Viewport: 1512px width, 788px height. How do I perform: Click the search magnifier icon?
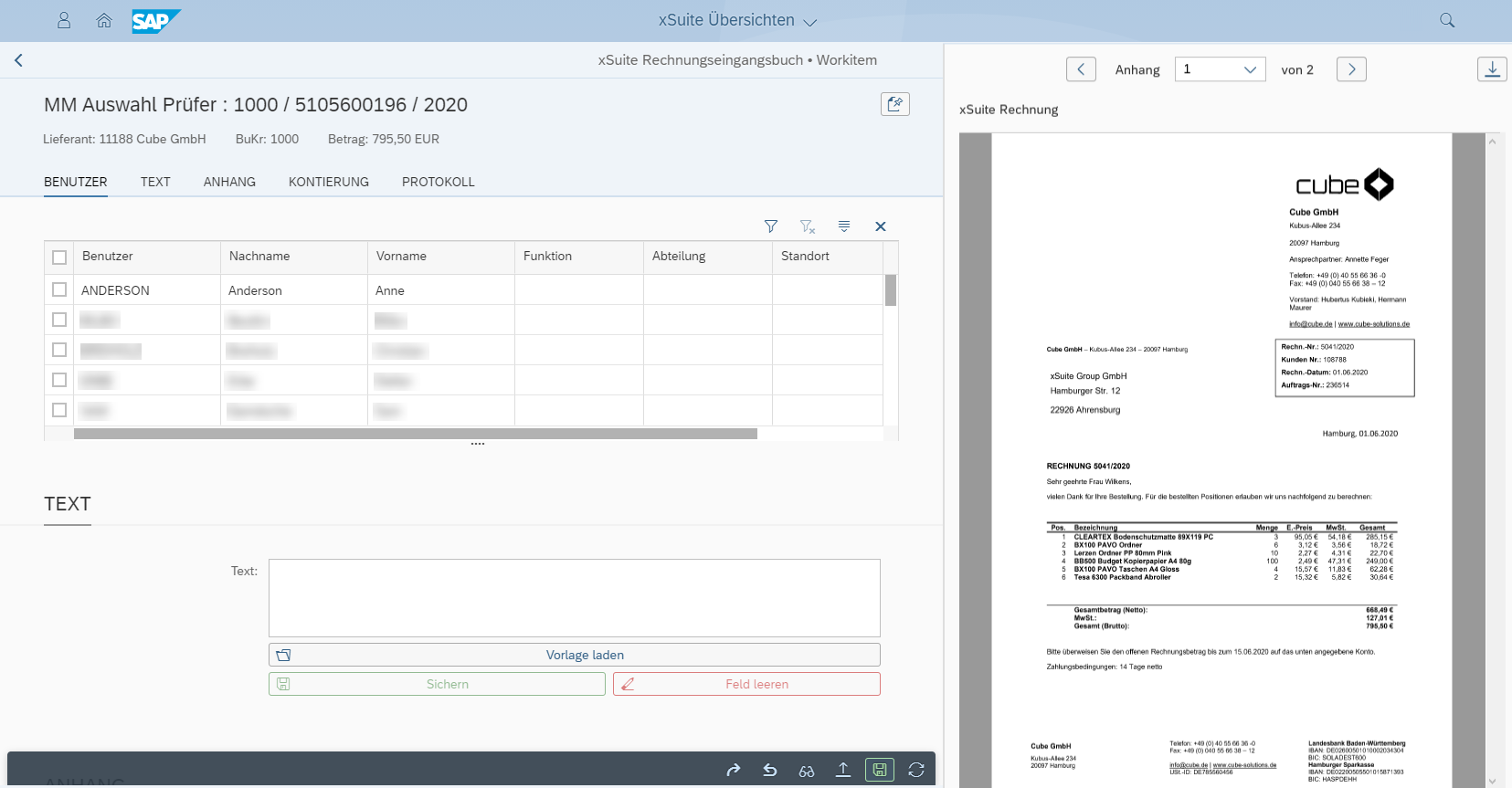1447,20
